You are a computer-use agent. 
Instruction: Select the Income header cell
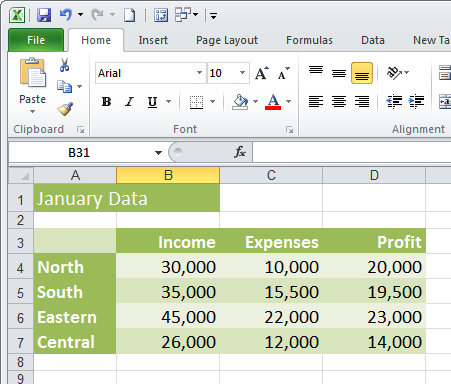coord(168,241)
